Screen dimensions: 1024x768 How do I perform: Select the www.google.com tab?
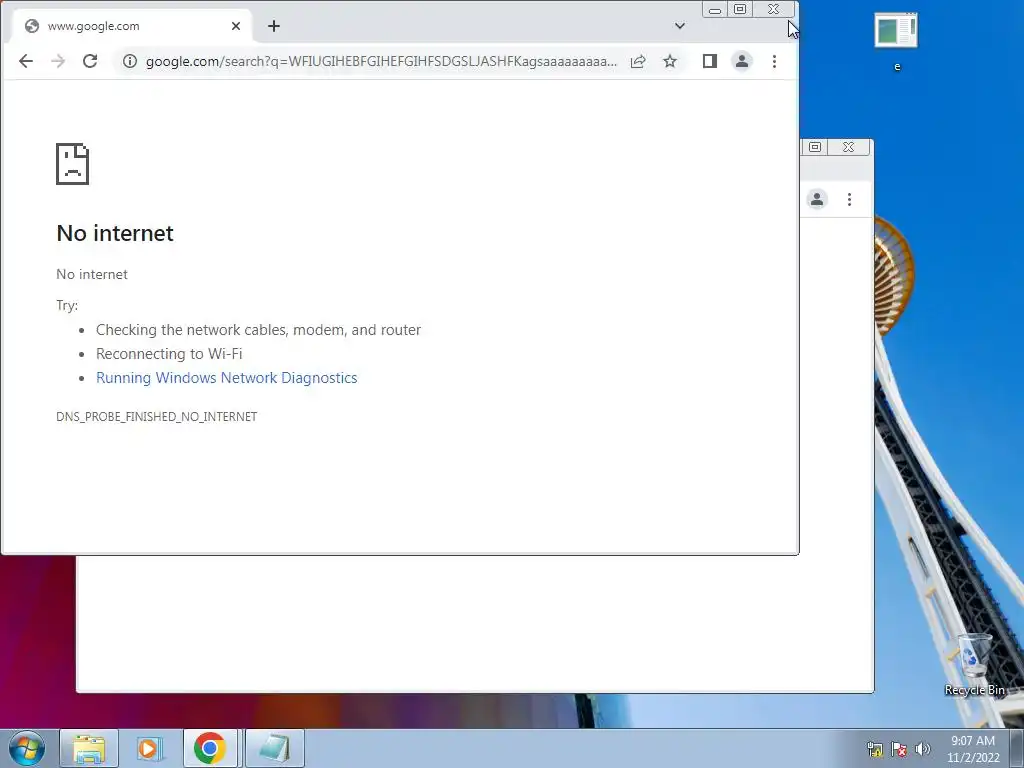[131, 26]
